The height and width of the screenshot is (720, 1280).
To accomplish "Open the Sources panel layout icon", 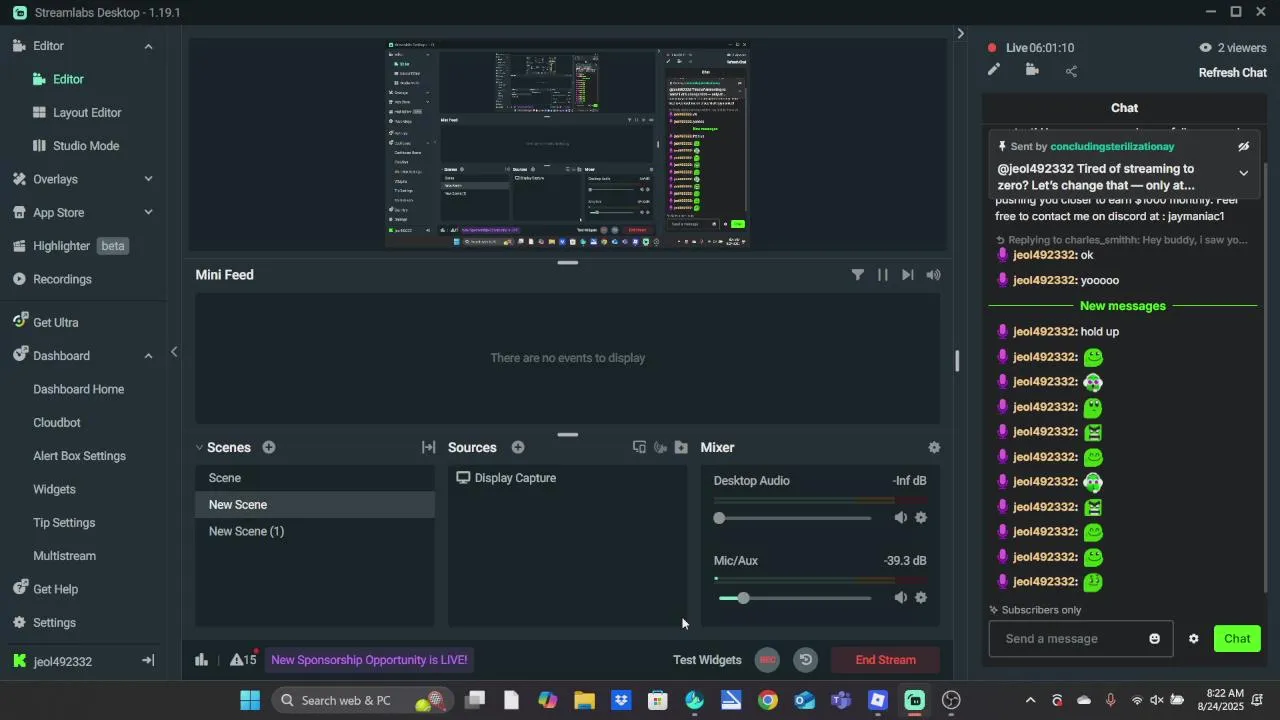I will (639, 448).
